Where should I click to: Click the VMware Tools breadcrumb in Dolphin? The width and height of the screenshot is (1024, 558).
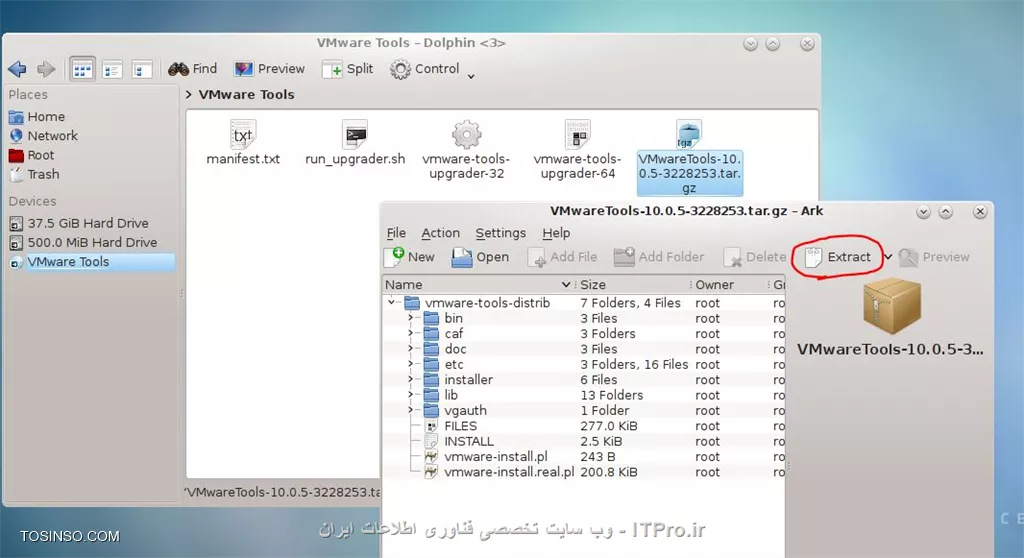tap(246, 95)
